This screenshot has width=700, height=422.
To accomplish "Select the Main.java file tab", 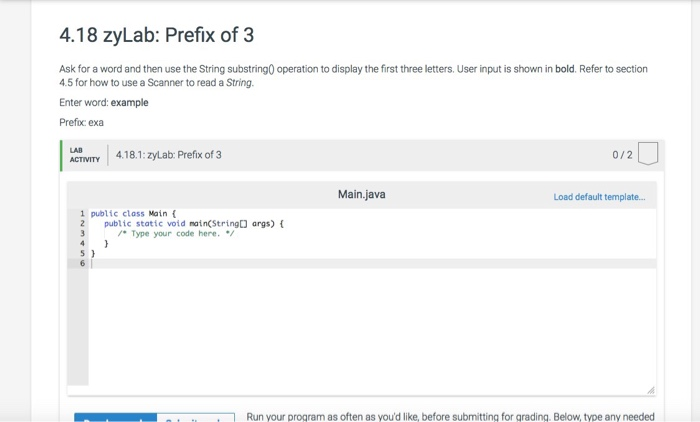I will click(361, 194).
